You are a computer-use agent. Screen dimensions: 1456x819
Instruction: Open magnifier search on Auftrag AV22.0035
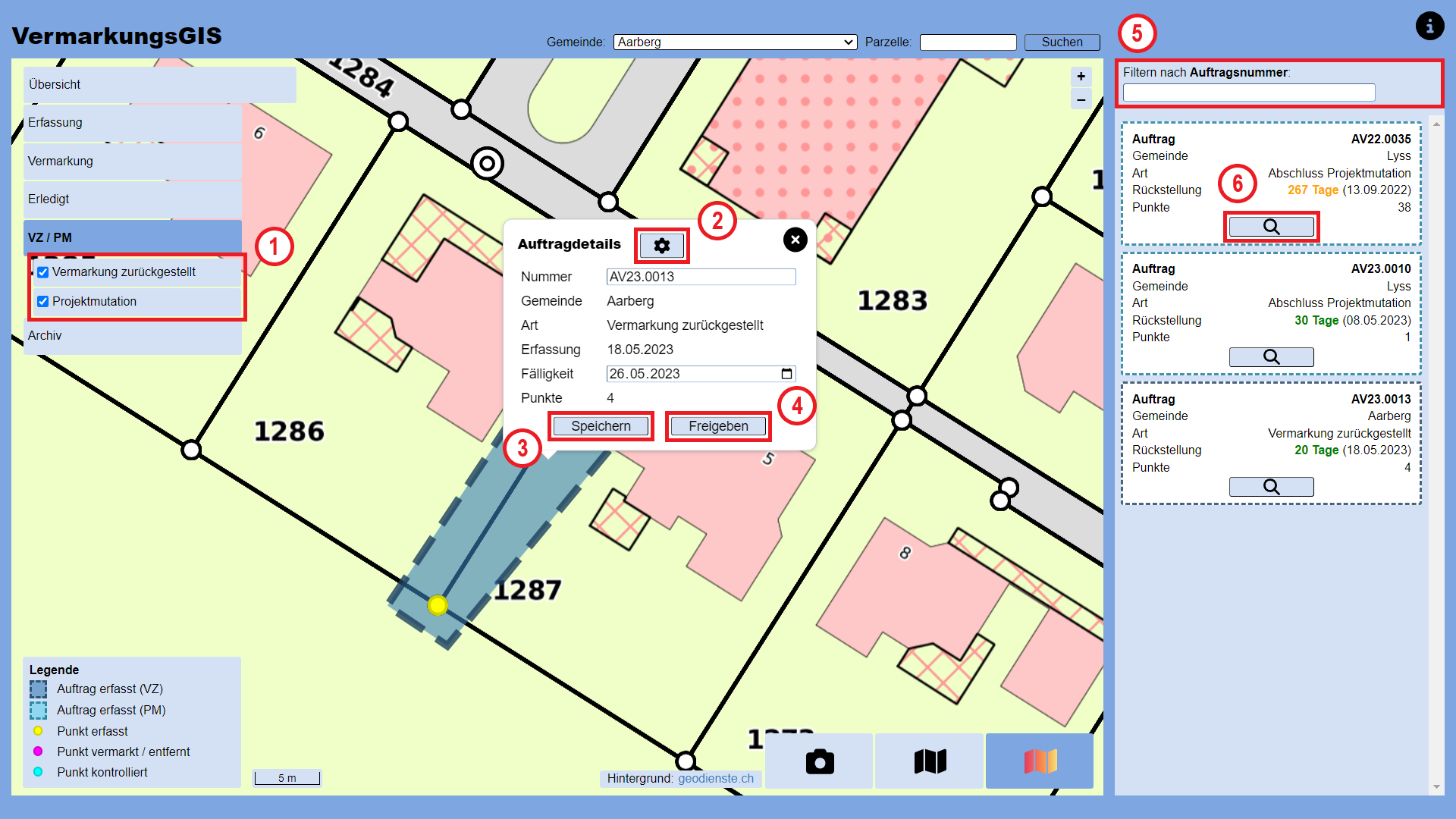coord(1271,226)
